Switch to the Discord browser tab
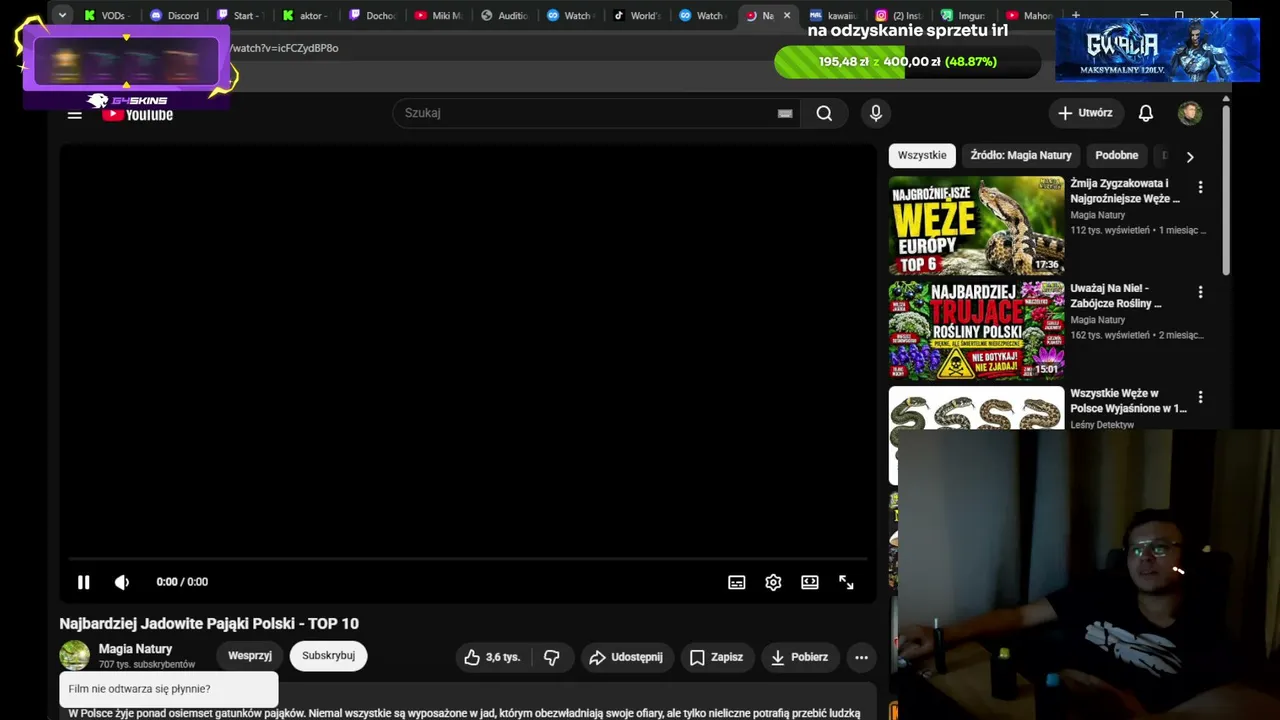1280x720 pixels. (x=175, y=15)
